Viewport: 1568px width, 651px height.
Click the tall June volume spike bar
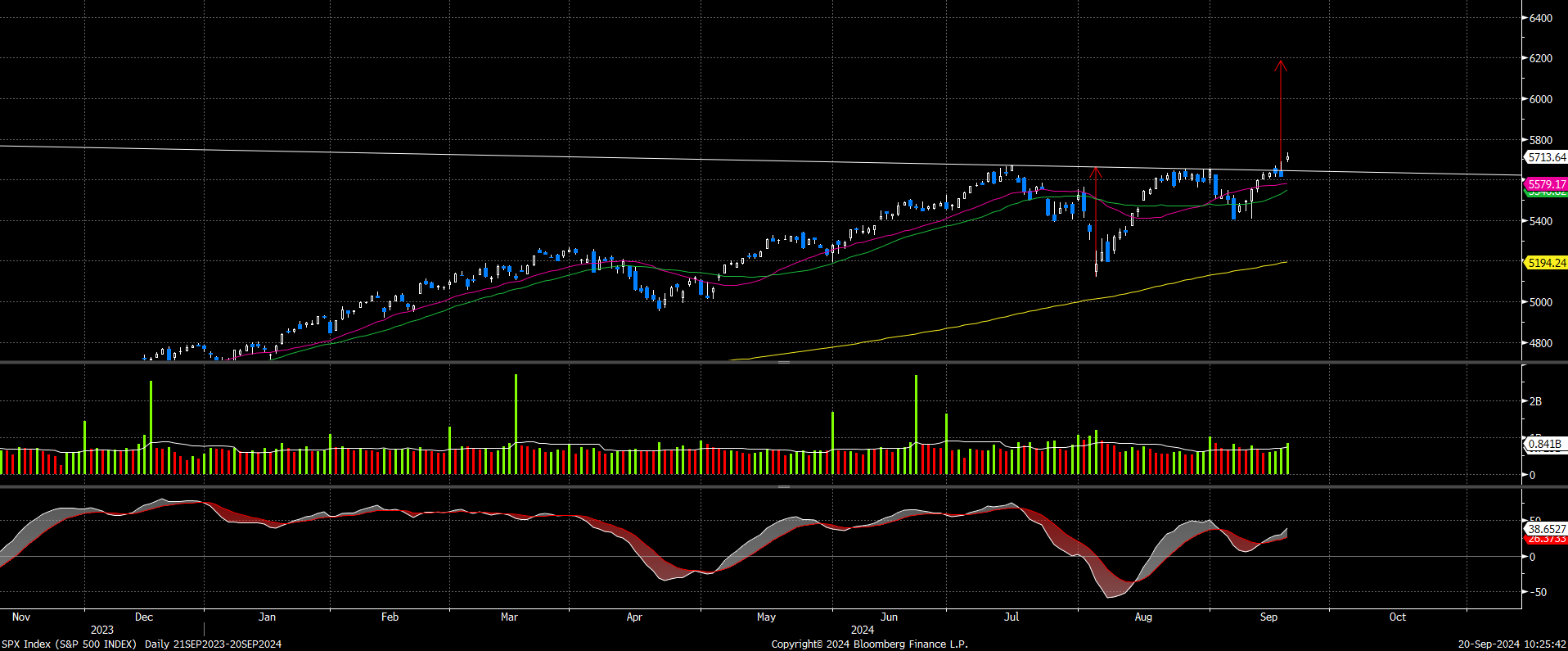pos(916,425)
